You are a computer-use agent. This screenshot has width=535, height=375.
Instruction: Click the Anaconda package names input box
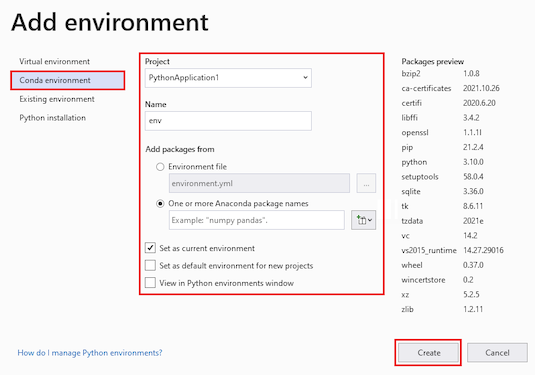pos(257,220)
